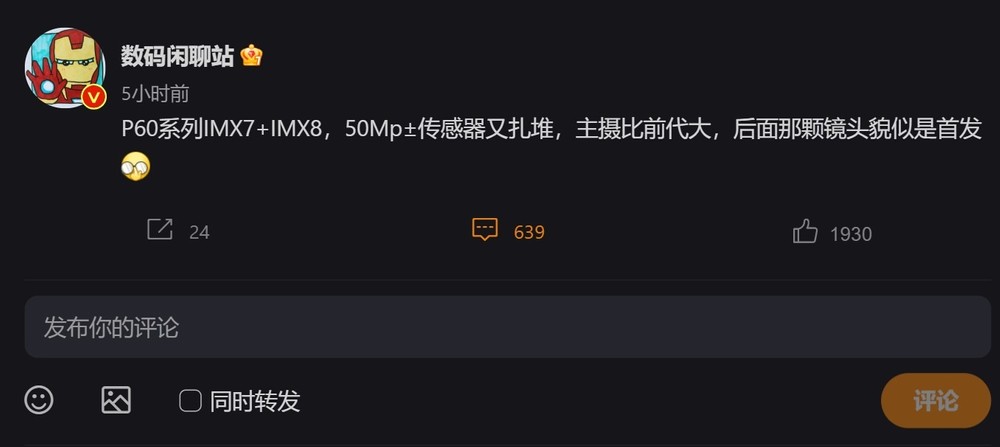The width and height of the screenshot is (1000, 447).
Task: Click the orange comment bubble icon
Action: click(485, 230)
